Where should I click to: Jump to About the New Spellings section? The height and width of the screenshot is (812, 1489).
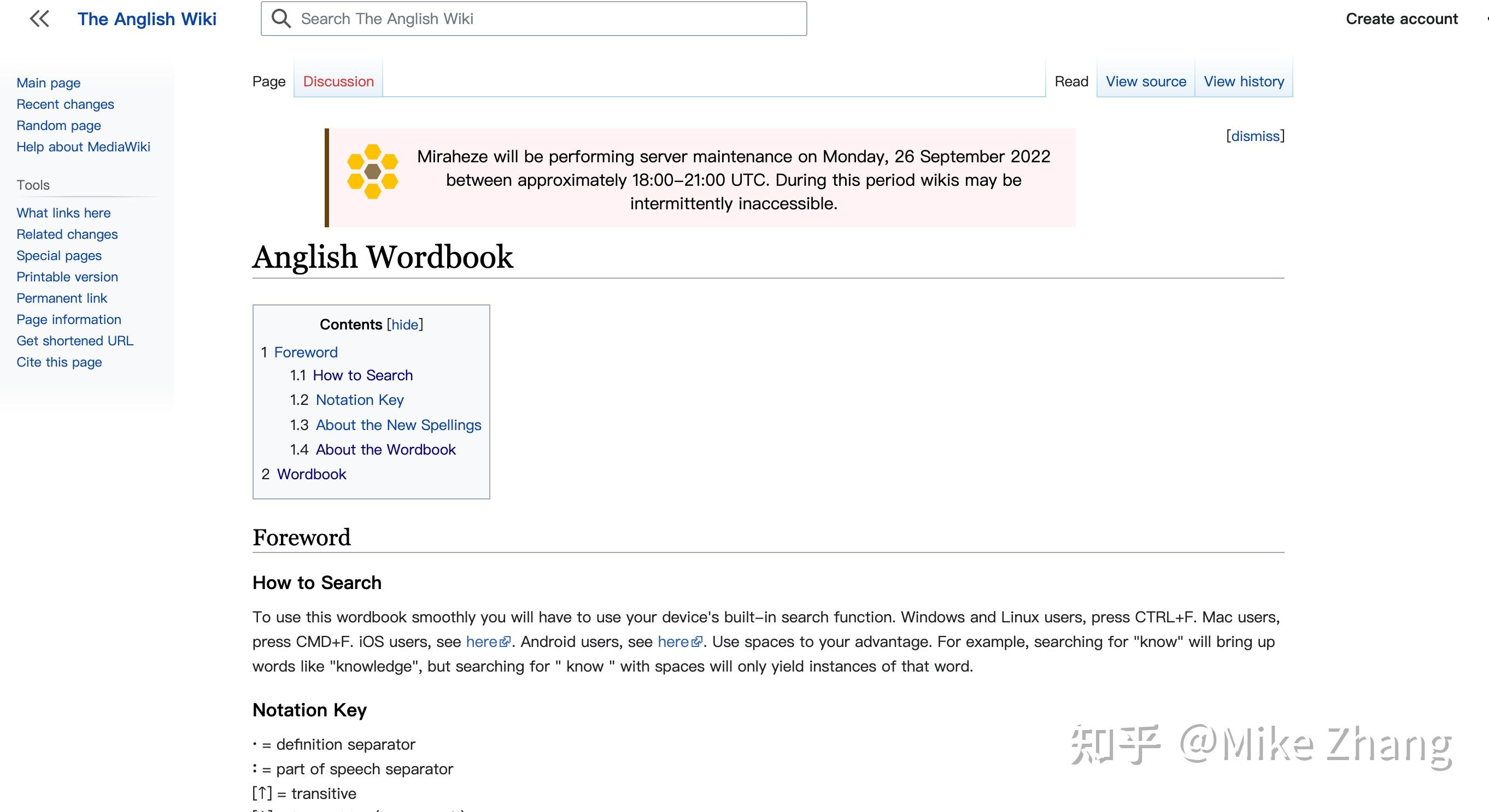(x=398, y=425)
